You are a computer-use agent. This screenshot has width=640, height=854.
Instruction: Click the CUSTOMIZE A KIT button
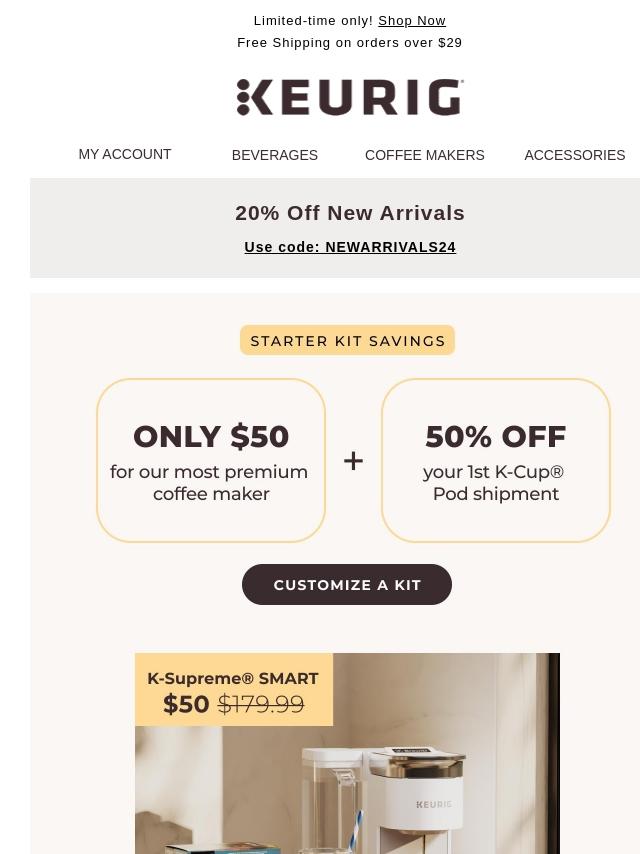point(347,584)
